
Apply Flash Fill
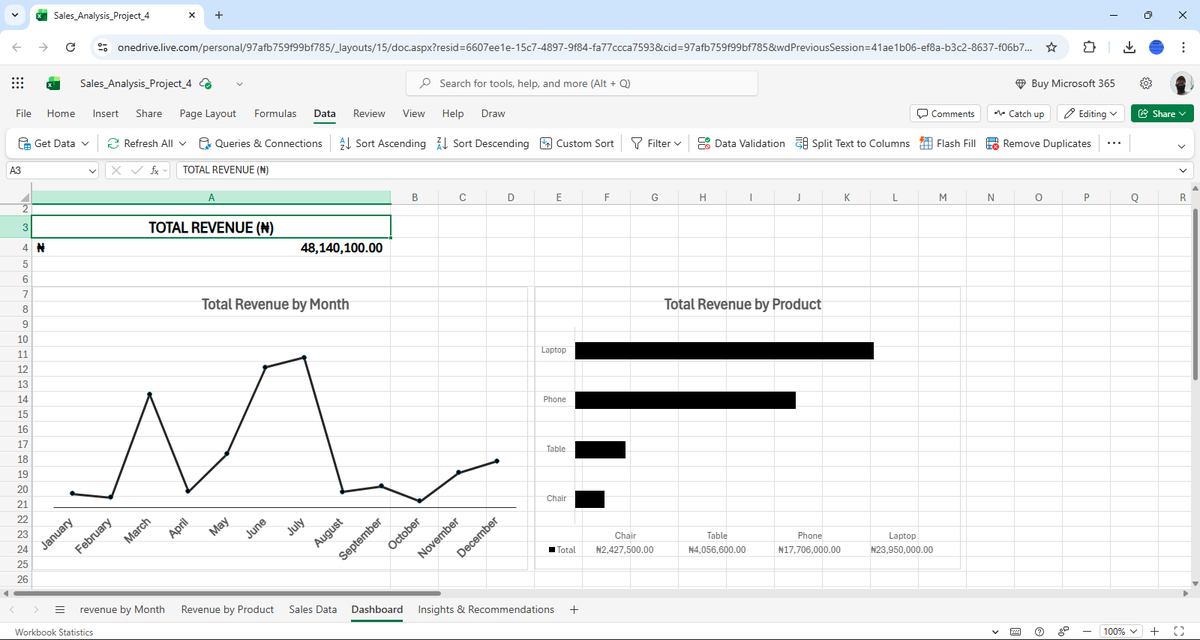[x=948, y=143]
